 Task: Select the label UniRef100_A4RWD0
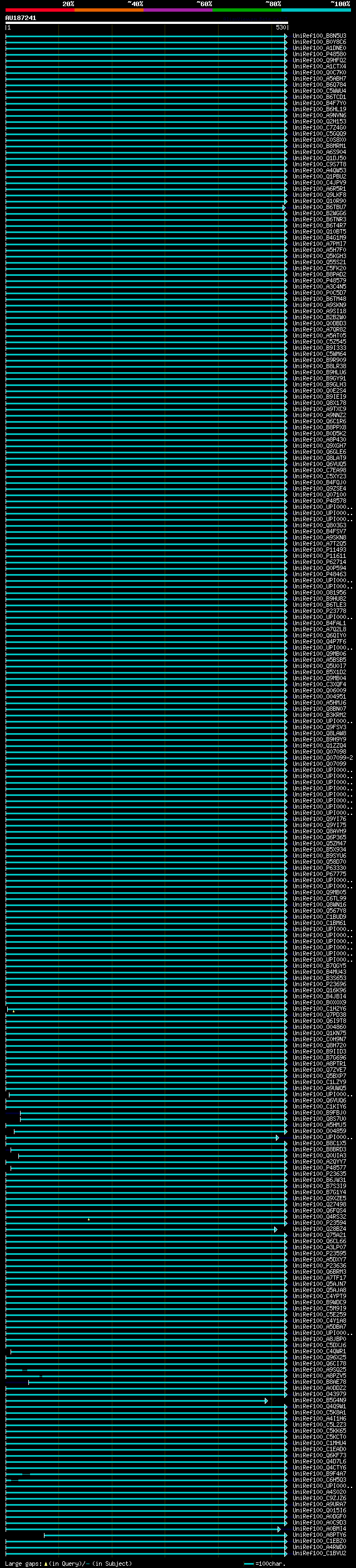(319, 1547)
